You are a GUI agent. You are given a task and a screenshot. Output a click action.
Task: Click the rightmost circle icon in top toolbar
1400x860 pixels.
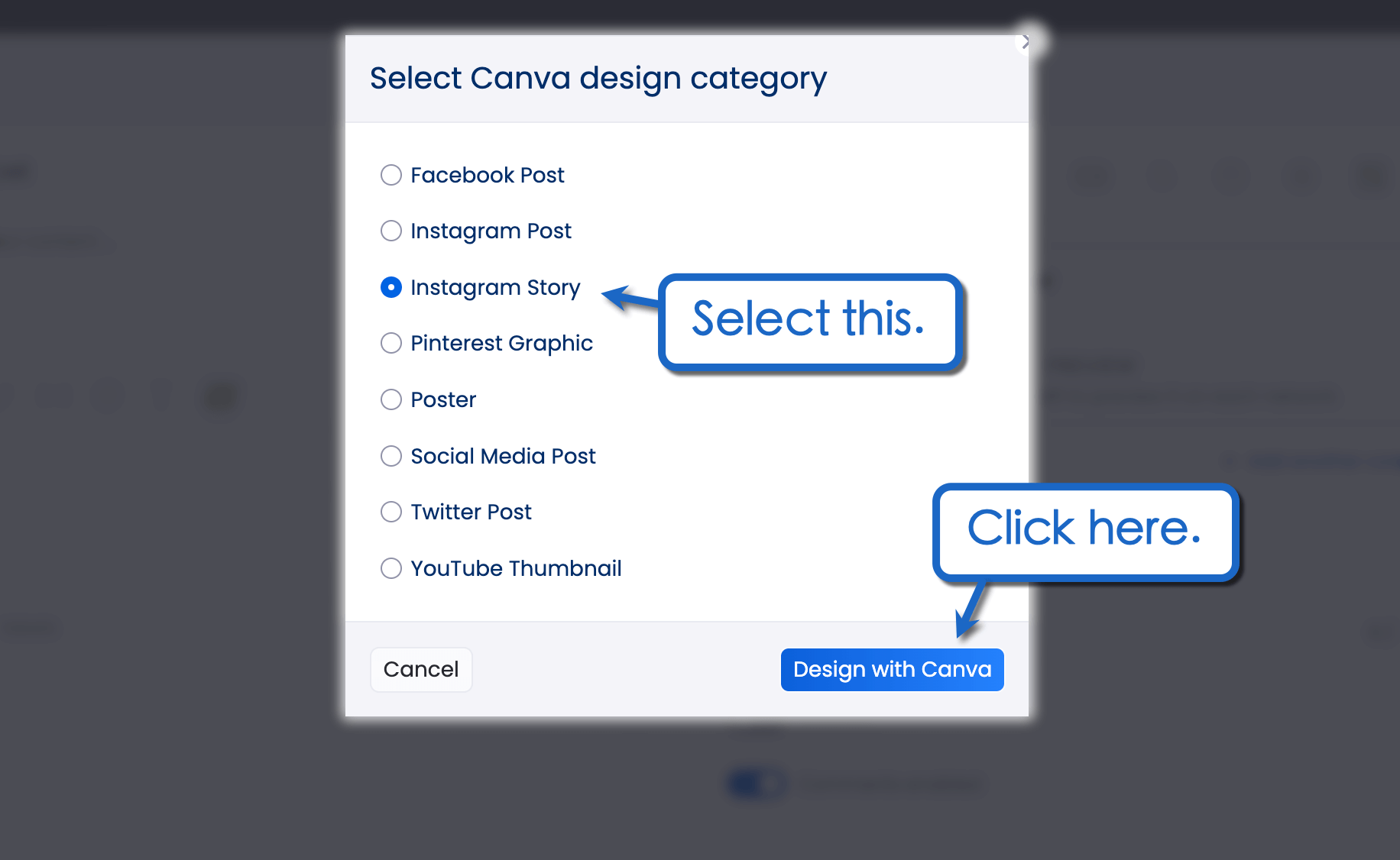[1370, 176]
